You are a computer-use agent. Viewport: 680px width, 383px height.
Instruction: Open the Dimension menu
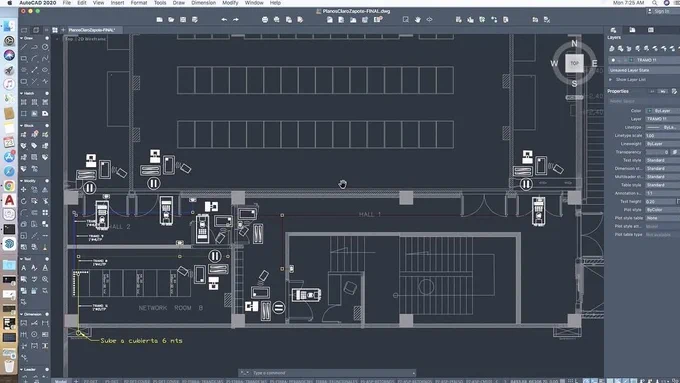[203, 3]
